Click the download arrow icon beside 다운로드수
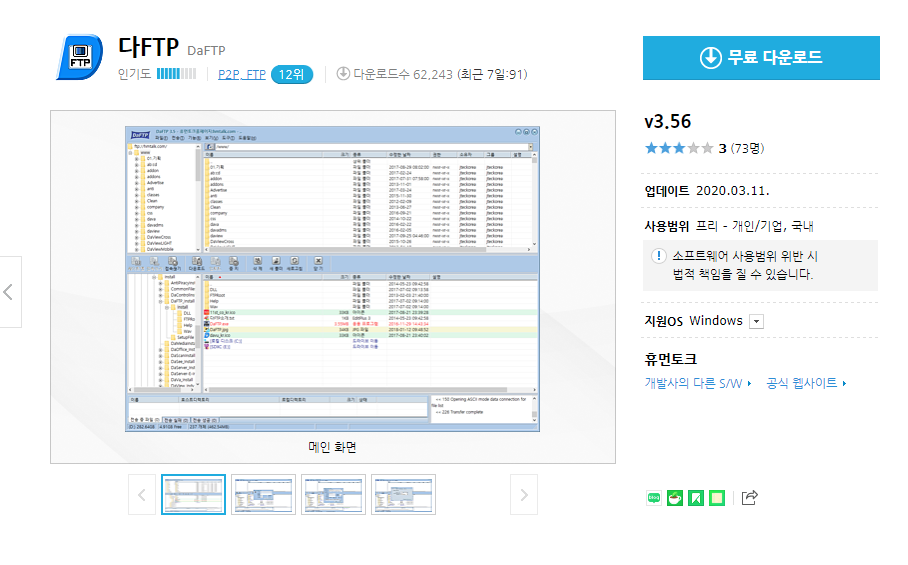This screenshot has height=565, width=908. [343, 74]
